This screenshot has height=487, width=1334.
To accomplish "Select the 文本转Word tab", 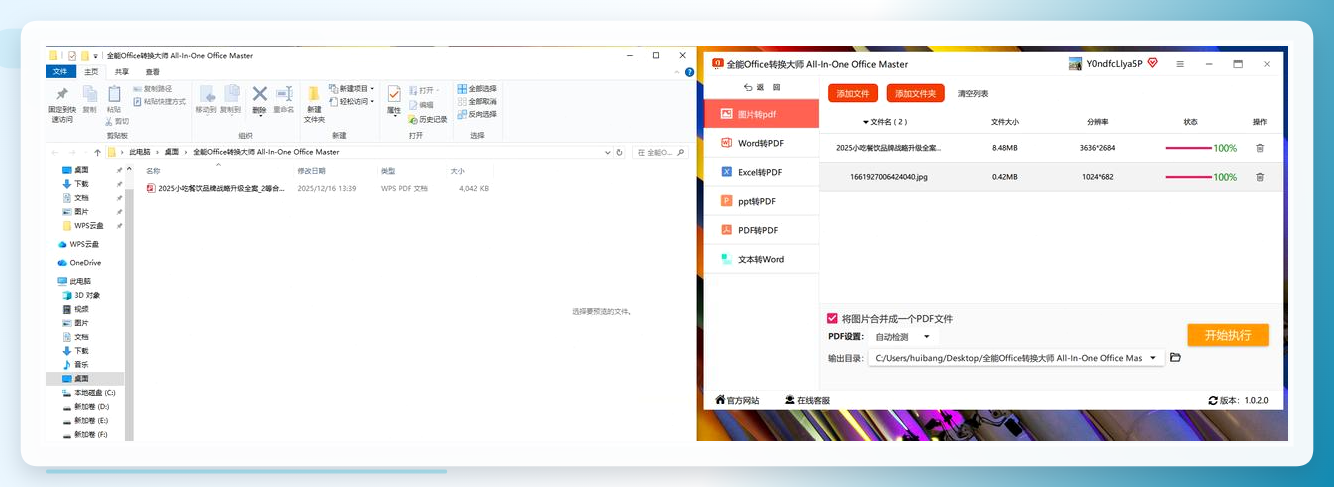I will point(760,259).
